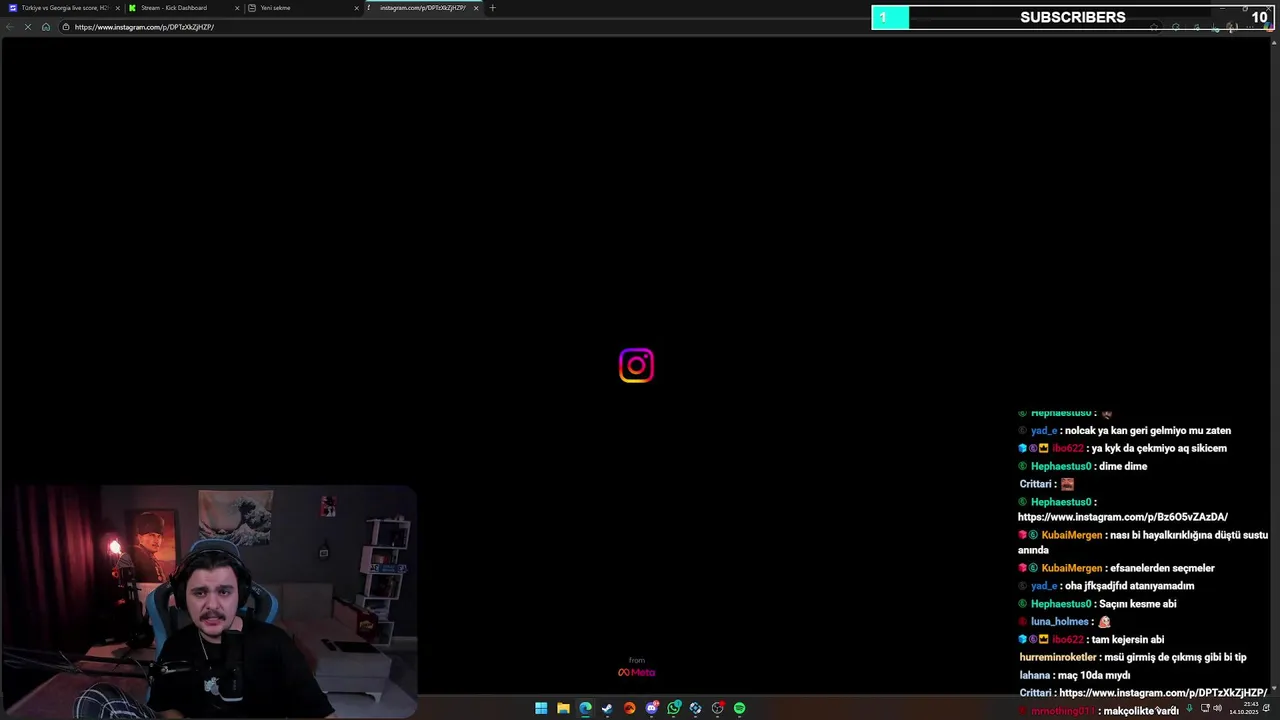
Task: Stop loading the page with the X button
Action: coord(28,27)
